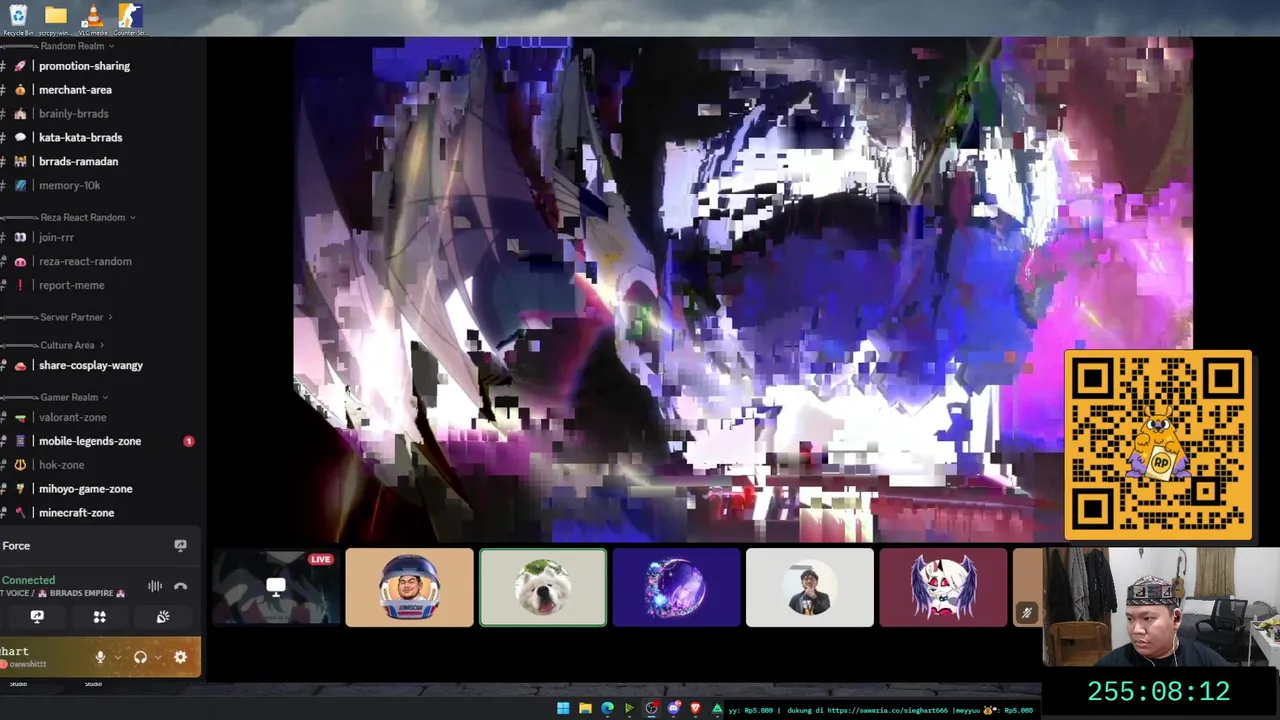1280x720 pixels.
Task: Open the scrcpy folder on desktop
Action: pyautogui.click(x=55, y=19)
